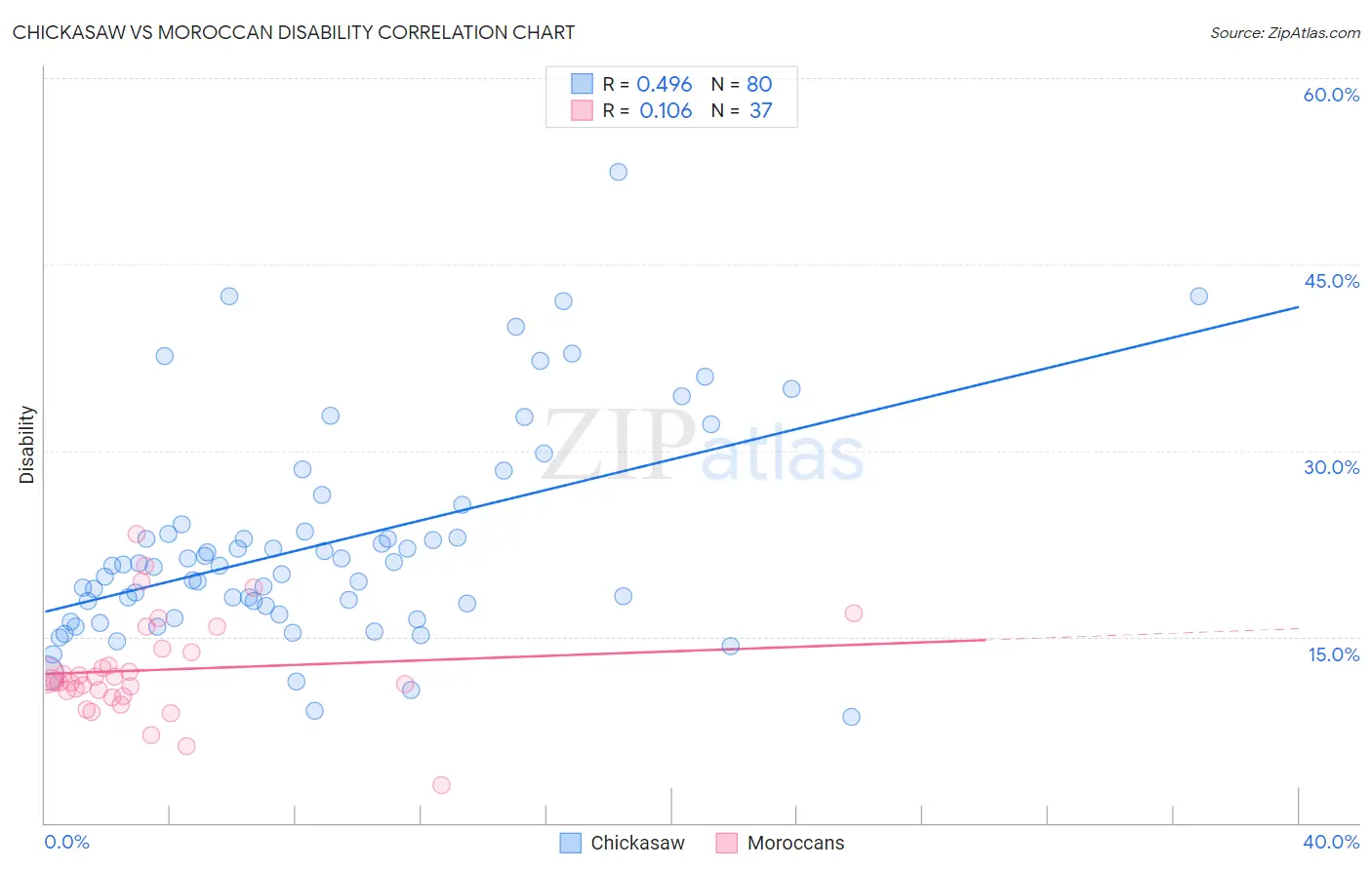Select the far-right blue point near 42%
The image size is (1372, 870).
point(1198,297)
